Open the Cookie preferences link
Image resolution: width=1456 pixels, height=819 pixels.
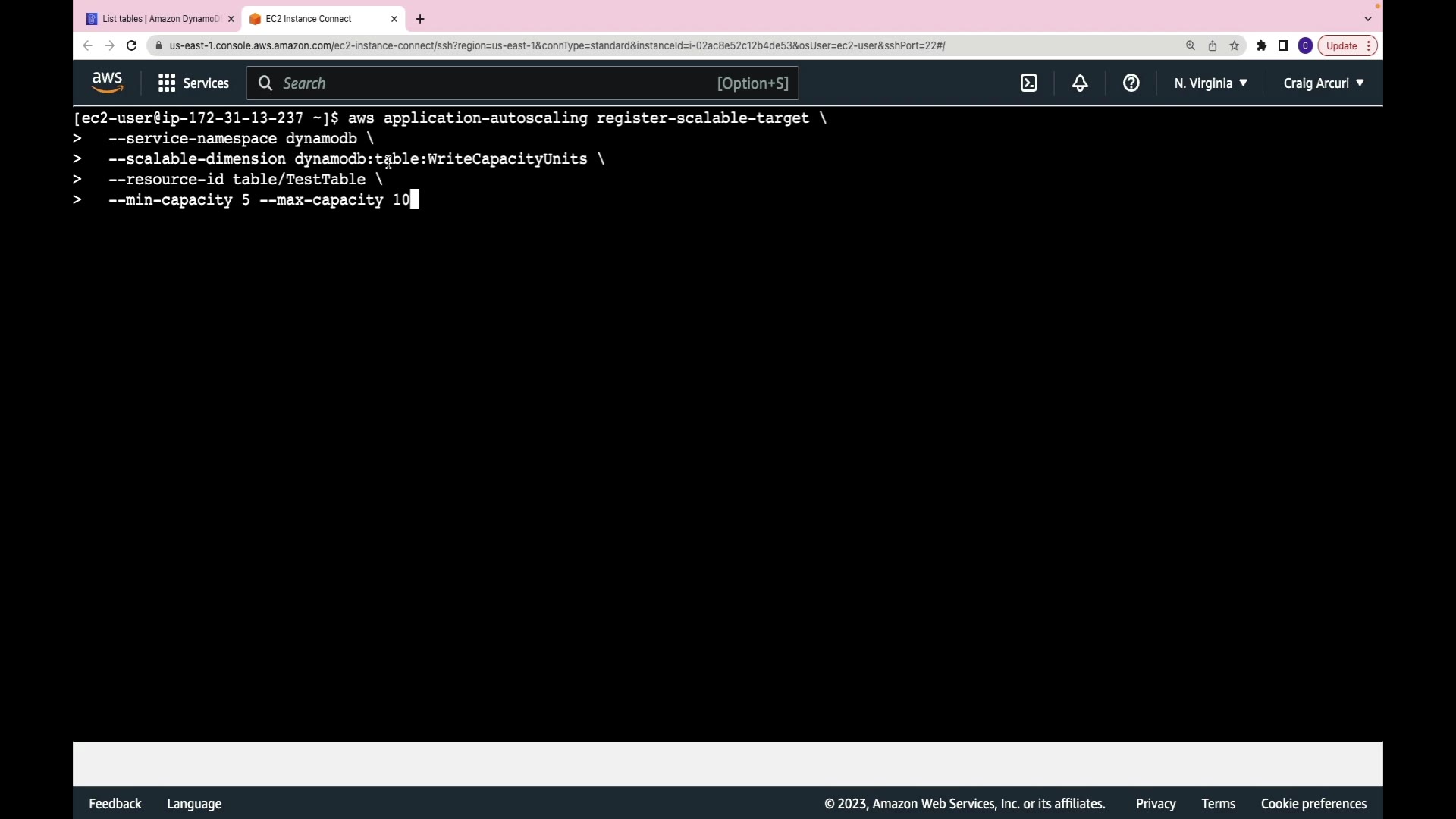(x=1313, y=804)
